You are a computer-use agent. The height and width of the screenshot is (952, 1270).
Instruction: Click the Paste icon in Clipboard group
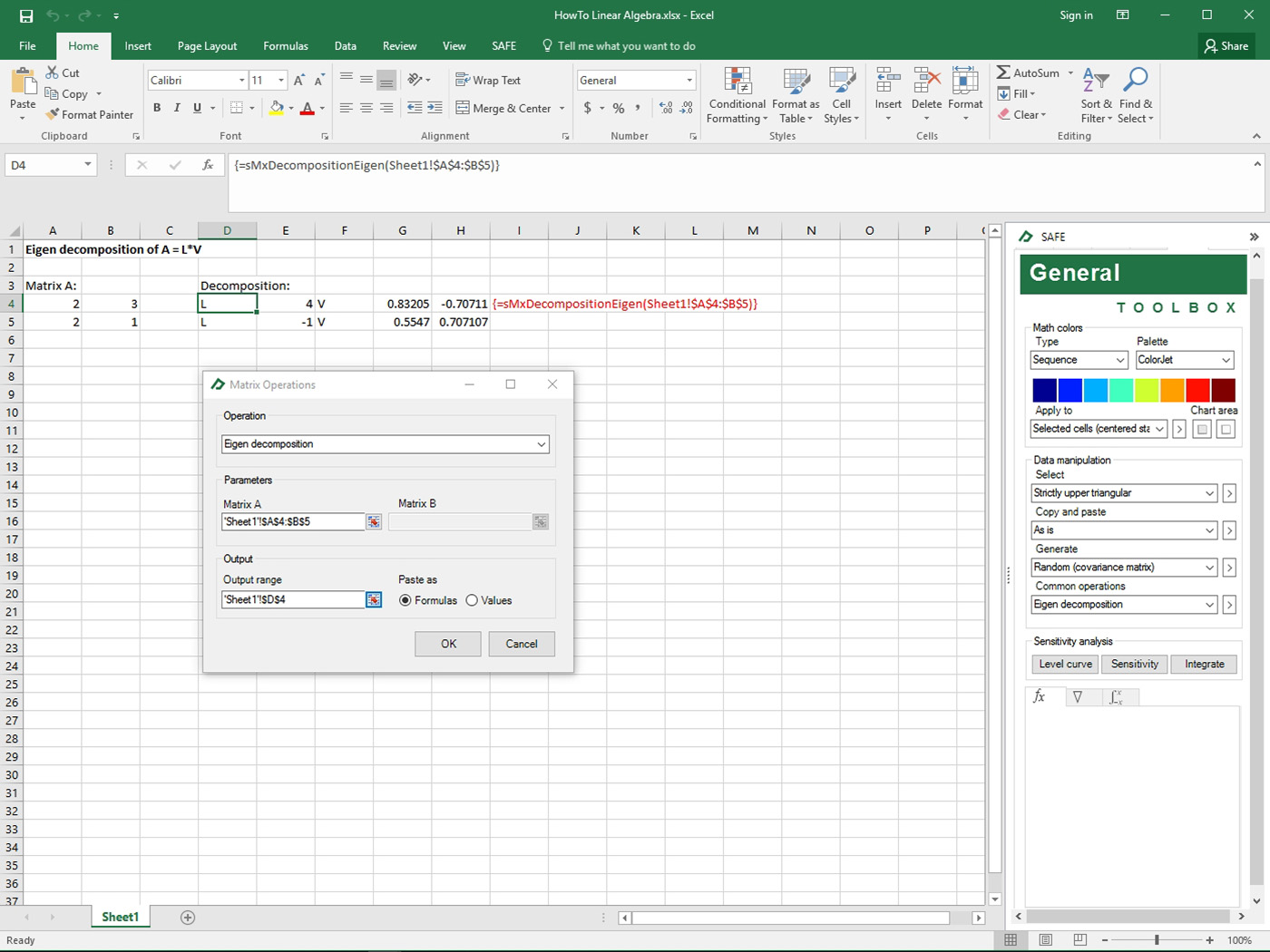pos(23,83)
